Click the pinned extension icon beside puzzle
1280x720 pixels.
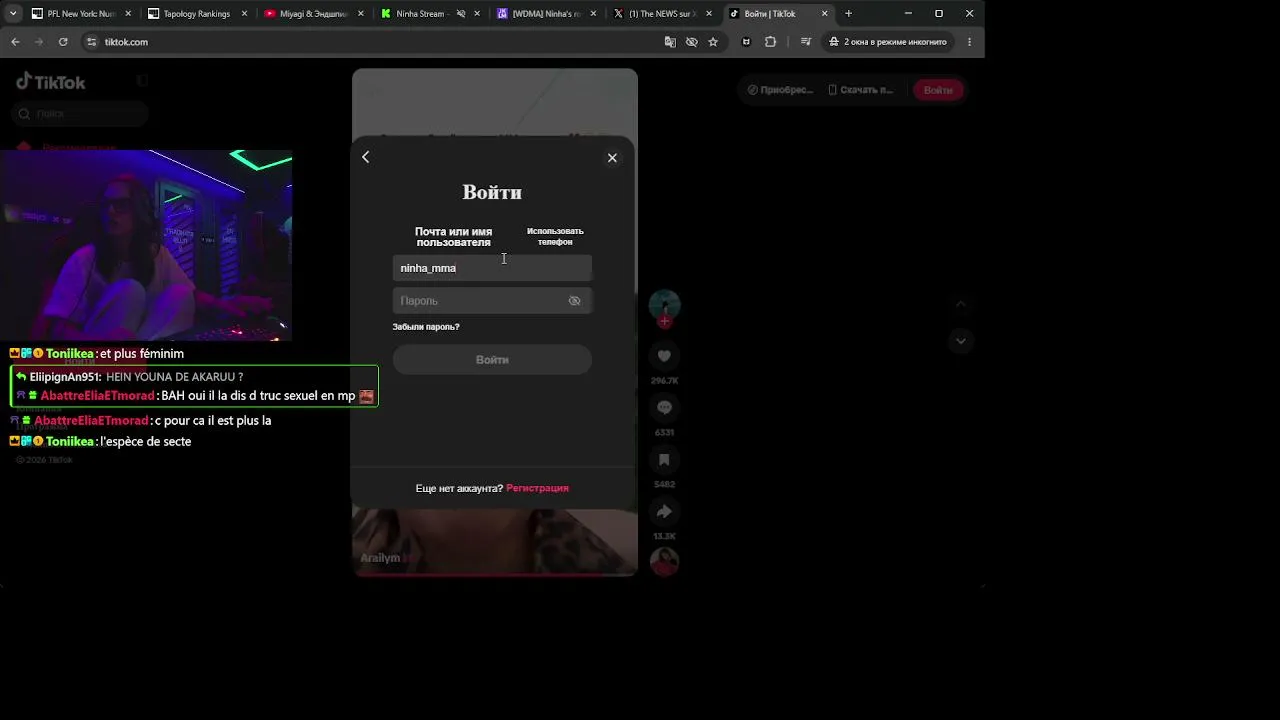[x=746, y=42]
